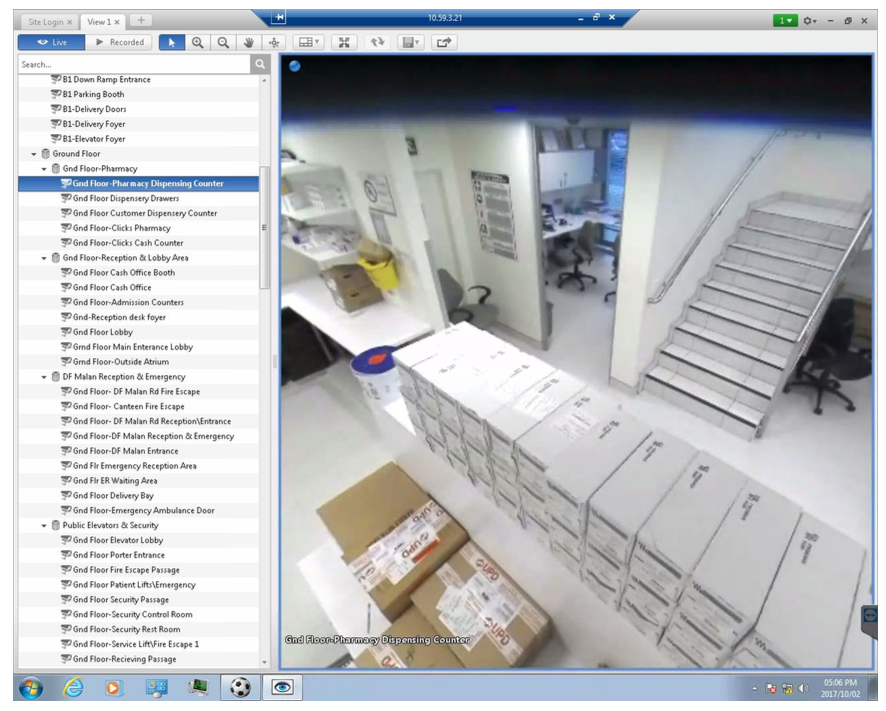Collapse the Ground Floor tree node
This screenshot has height=711, width=886.
click(x=34, y=154)
